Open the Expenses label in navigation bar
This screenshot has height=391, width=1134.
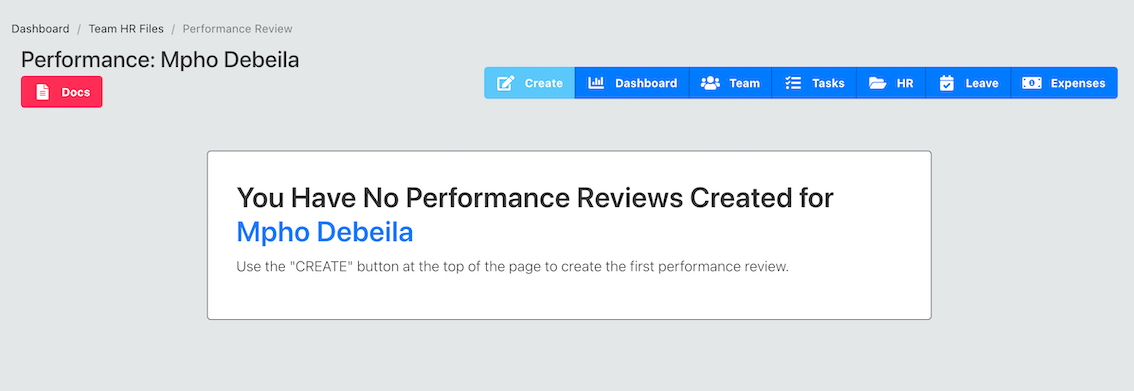[x=1078, y=83]
